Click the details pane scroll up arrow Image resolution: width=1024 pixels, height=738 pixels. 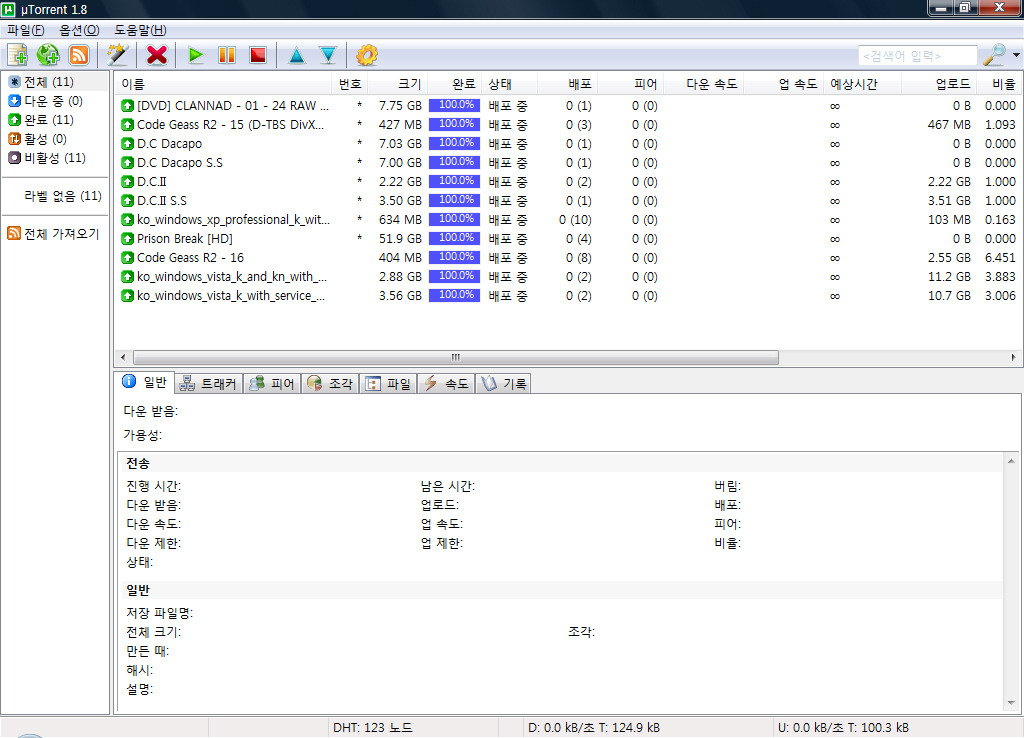coord(1011,461)
